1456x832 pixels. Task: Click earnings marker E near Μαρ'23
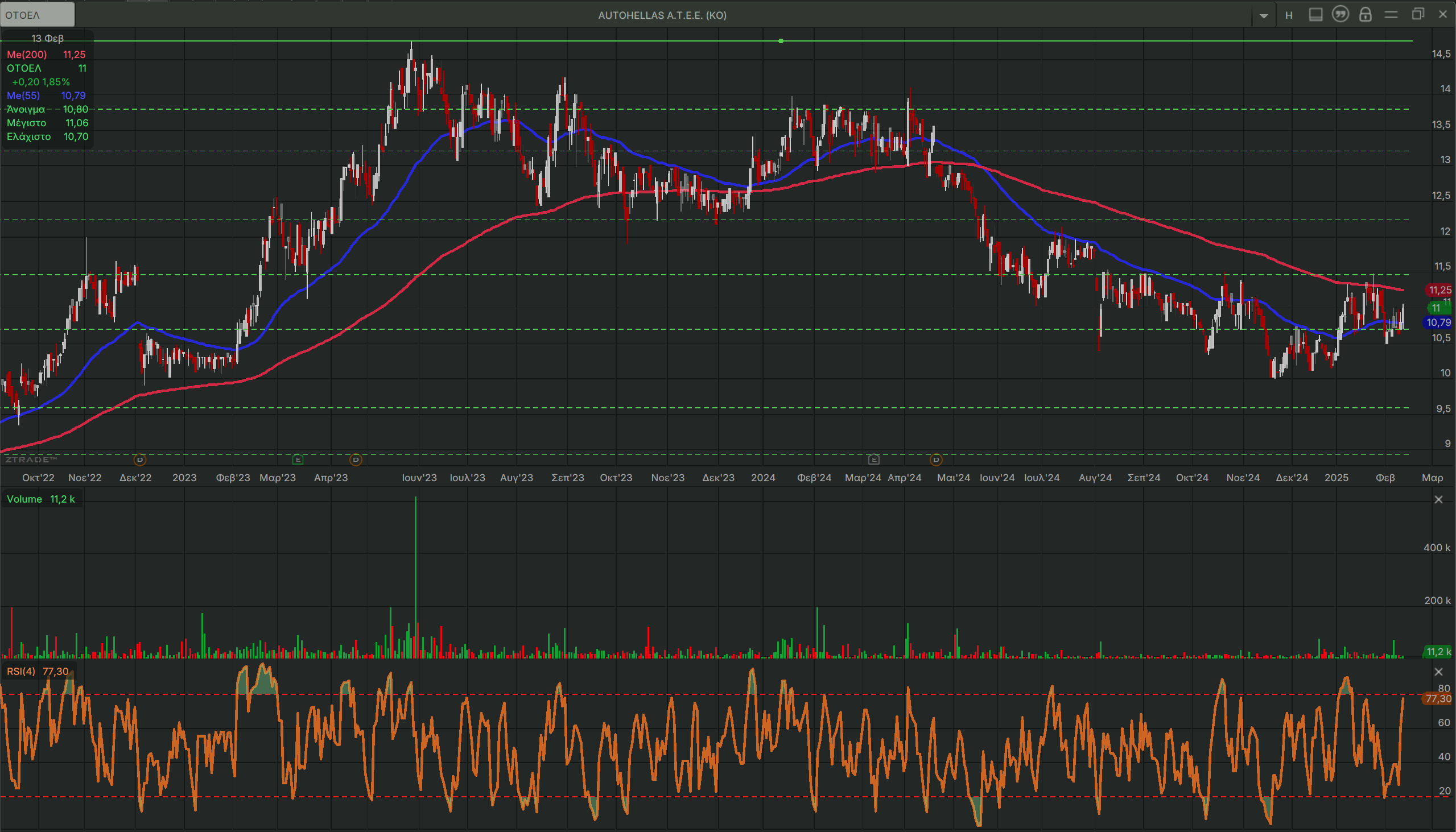point(298,460)
